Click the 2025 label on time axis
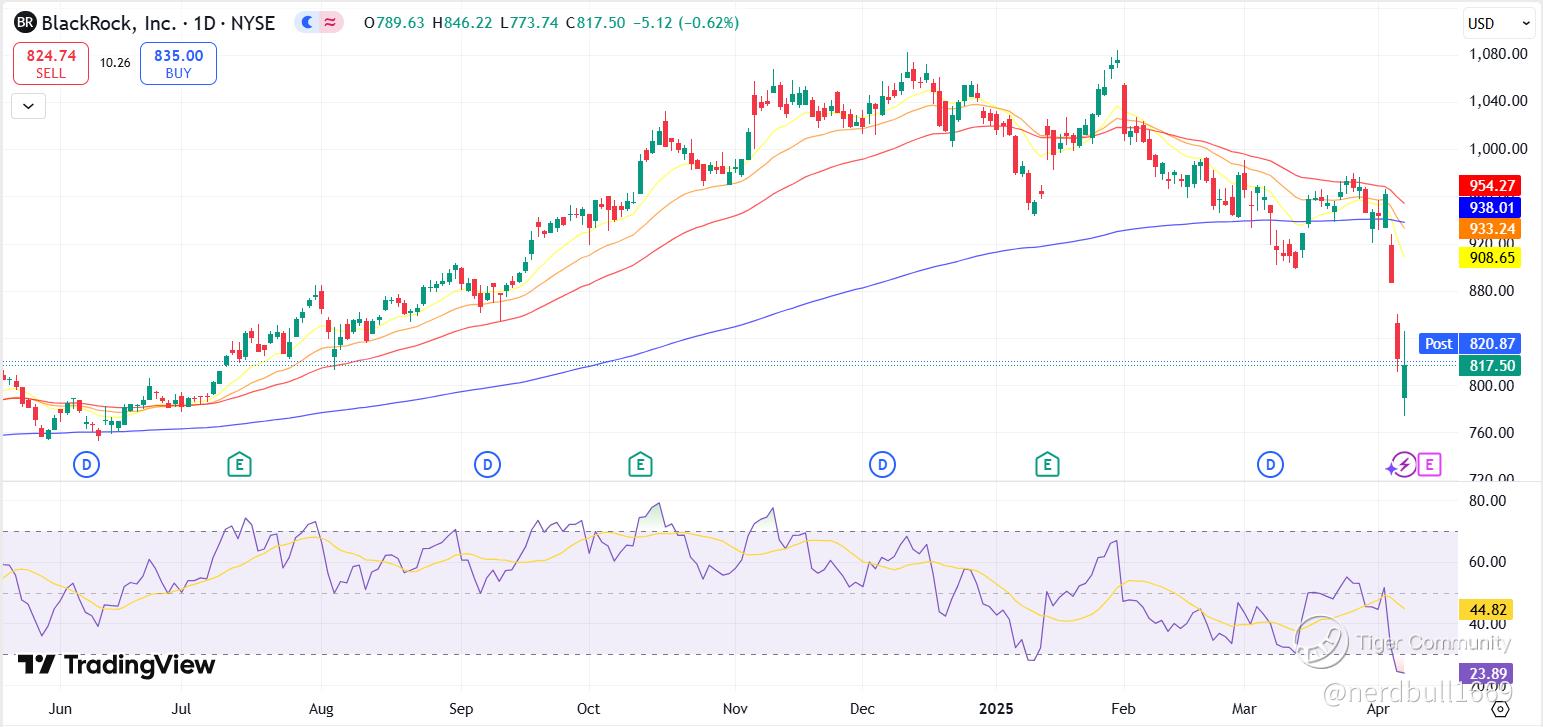Screen dimensions: 1543x727 point(995,709)
